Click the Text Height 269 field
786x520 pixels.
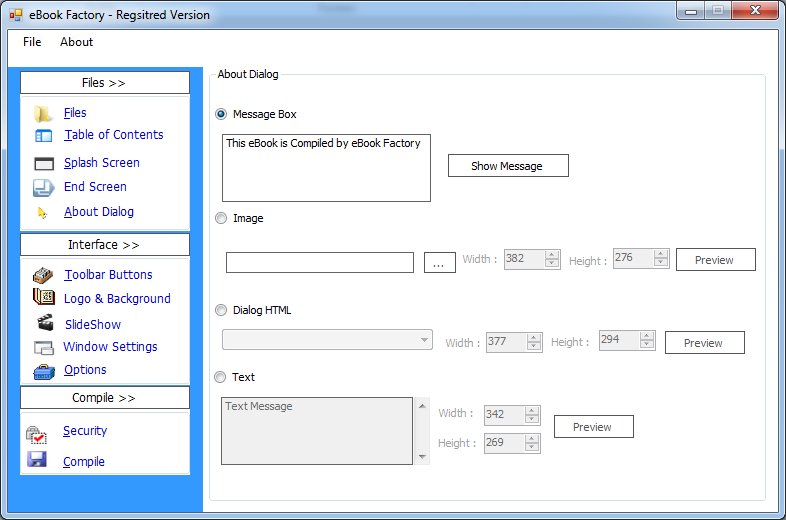point(504,443)
